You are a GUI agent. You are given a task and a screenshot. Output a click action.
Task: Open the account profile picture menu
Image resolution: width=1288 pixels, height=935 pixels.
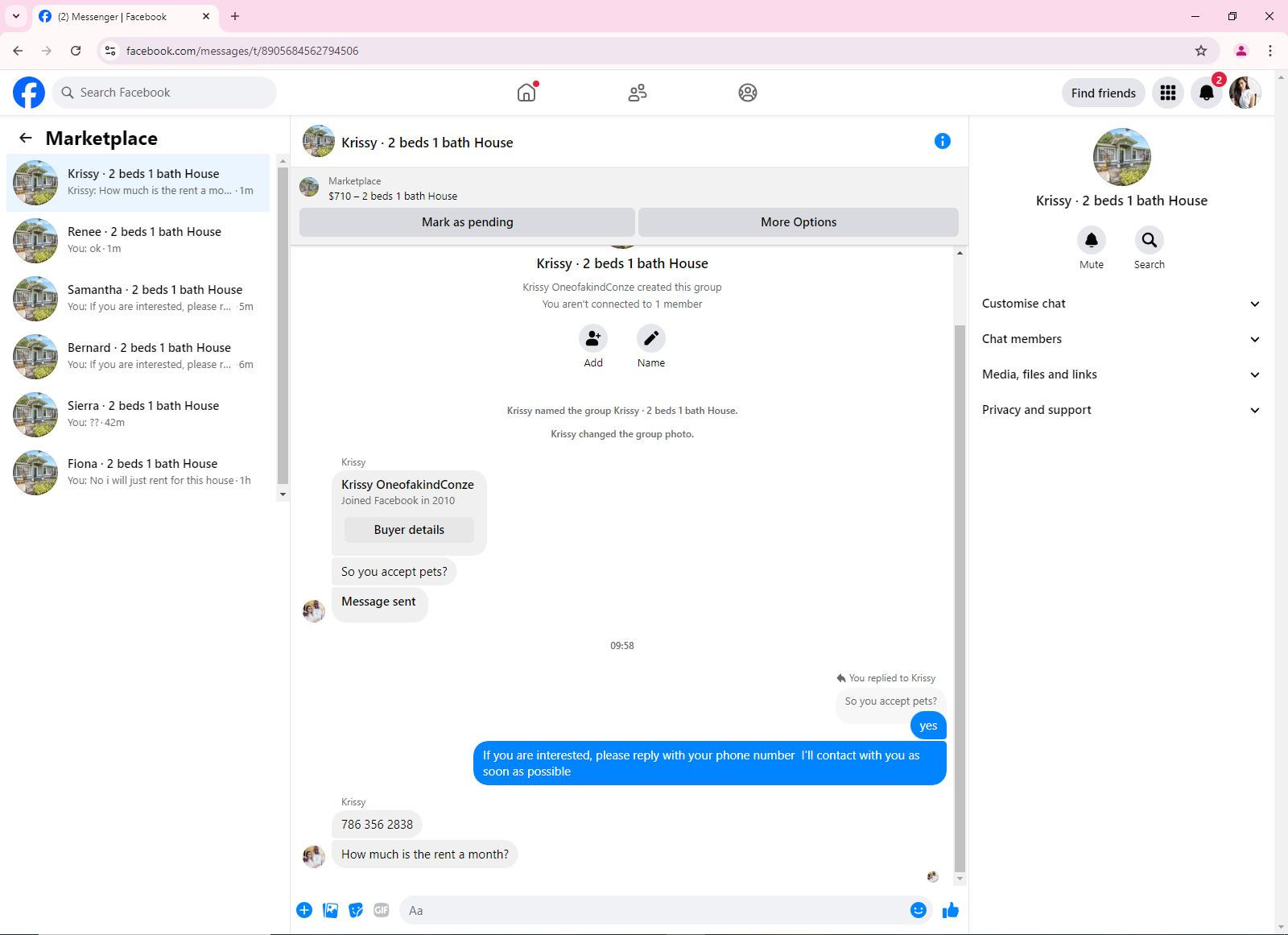(x=1245, y=93)
